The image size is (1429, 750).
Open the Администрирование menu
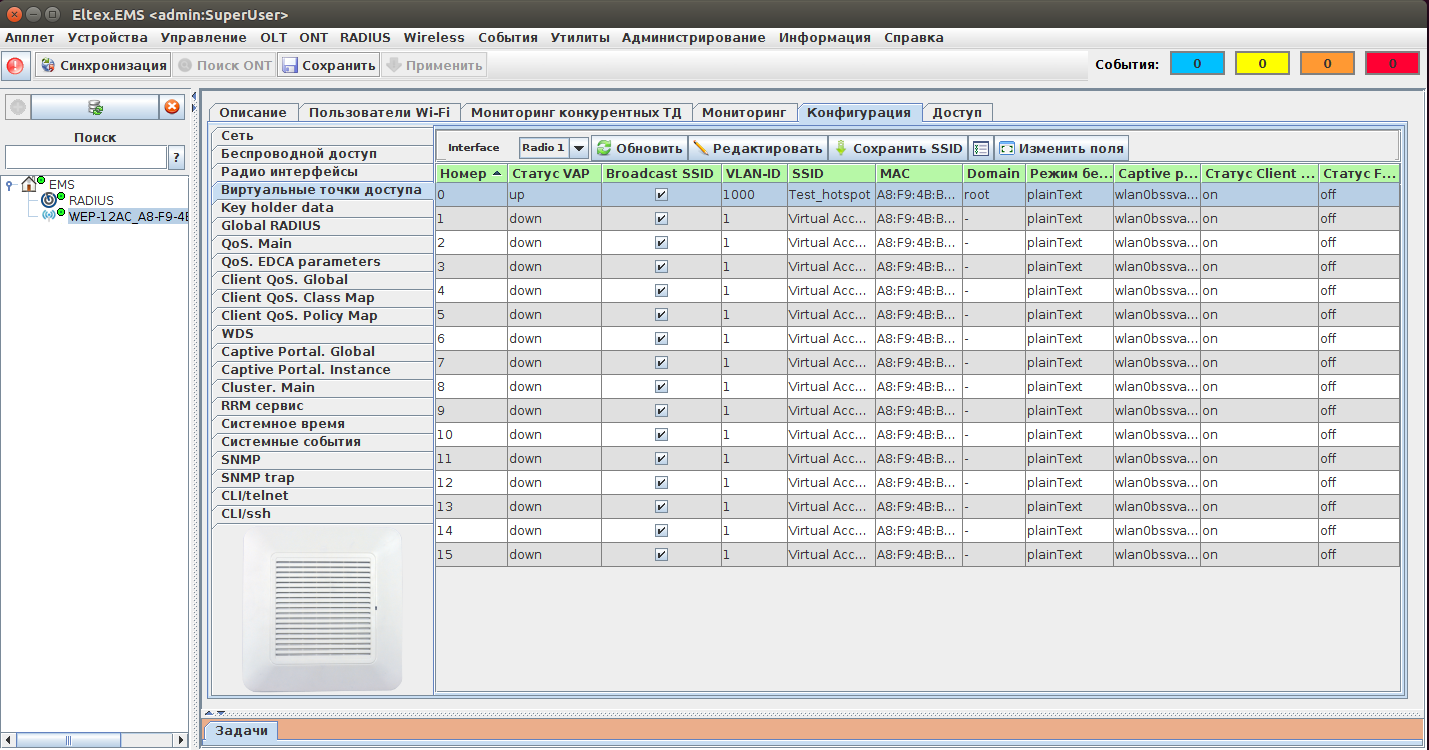pyautogui.click(x=693, y=37)
